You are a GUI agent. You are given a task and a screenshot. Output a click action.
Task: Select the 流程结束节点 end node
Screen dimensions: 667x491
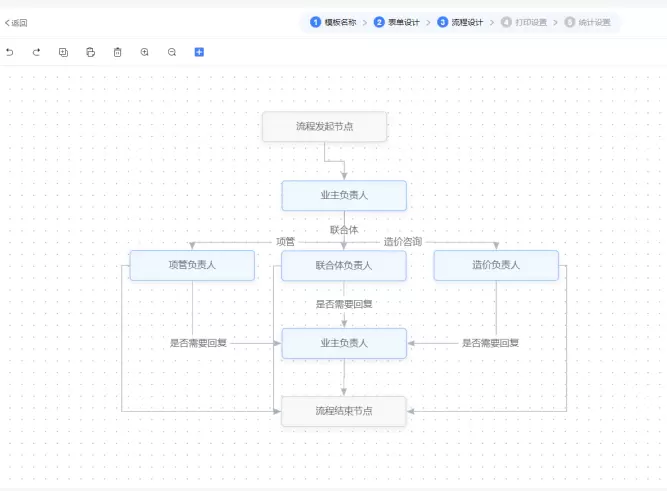344,411
